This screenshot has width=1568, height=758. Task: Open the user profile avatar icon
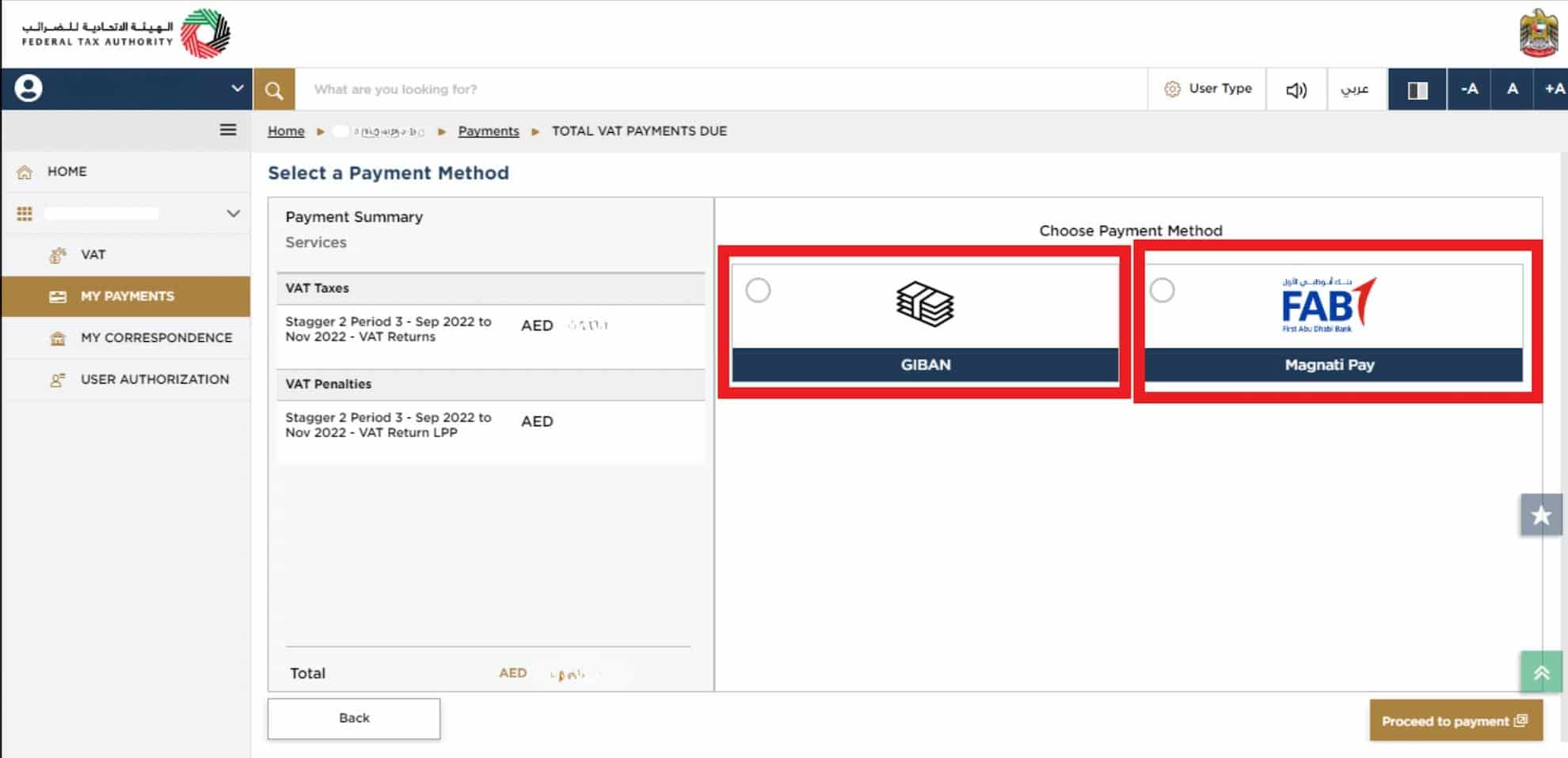tap(29, 88)
